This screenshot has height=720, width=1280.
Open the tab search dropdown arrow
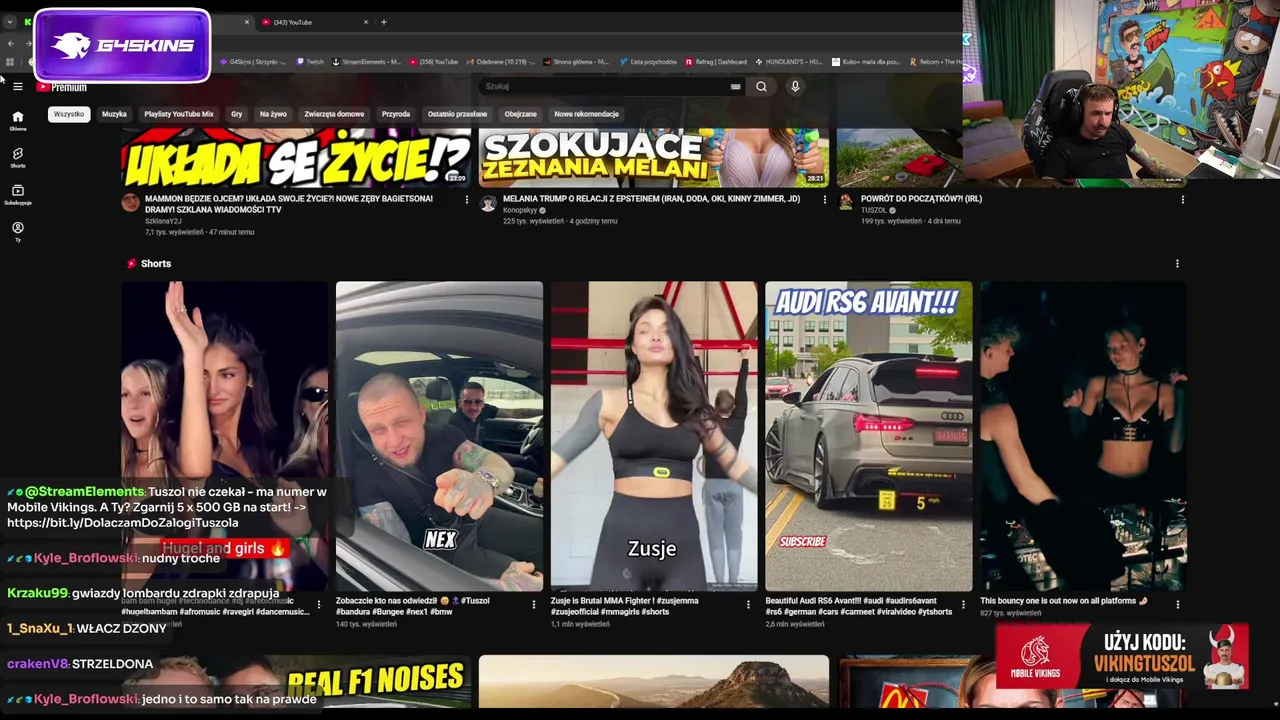tap(10, 22)
